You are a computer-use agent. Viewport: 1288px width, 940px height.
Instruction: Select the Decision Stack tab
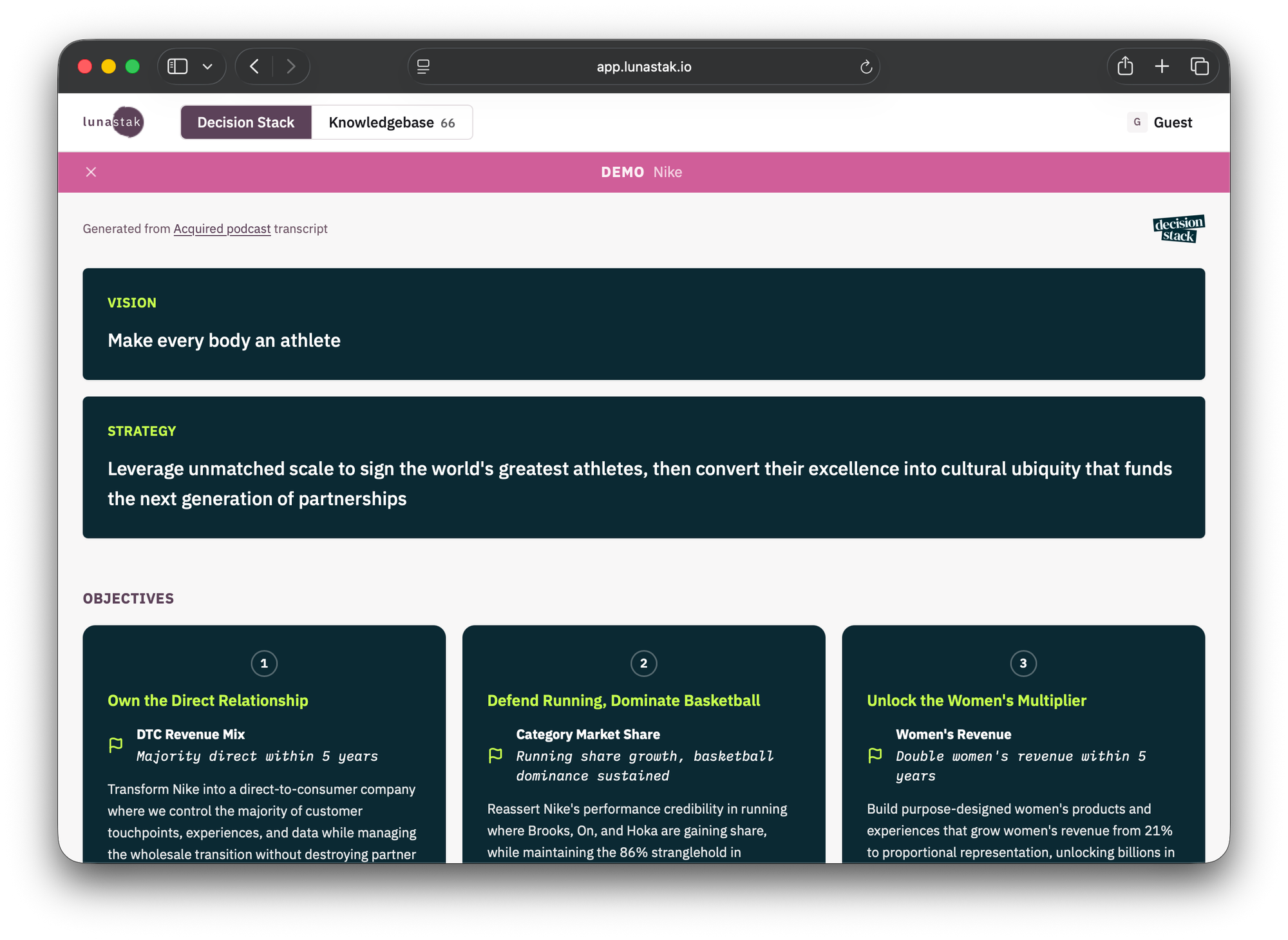point(245,122)
